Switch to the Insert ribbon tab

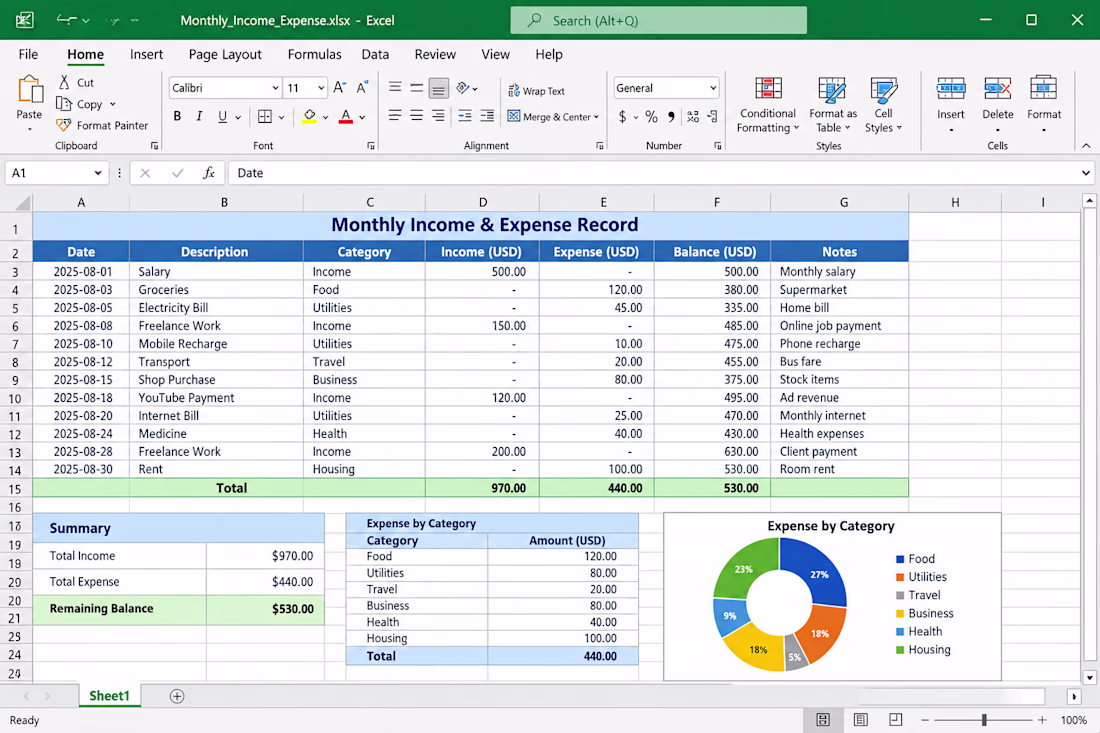click(x=146, y=54)
